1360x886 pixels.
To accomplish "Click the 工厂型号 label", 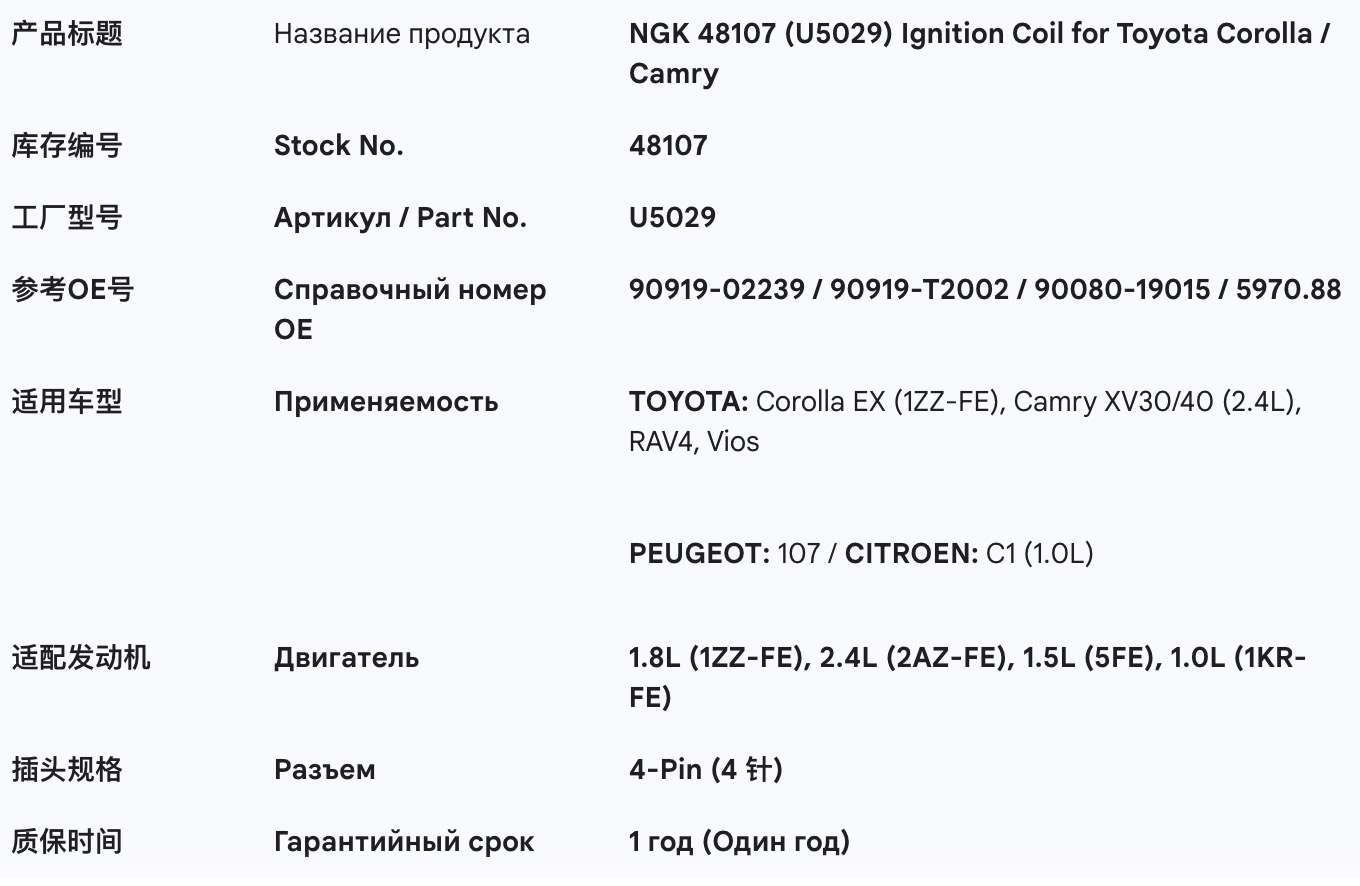I will tap(67, 218).
